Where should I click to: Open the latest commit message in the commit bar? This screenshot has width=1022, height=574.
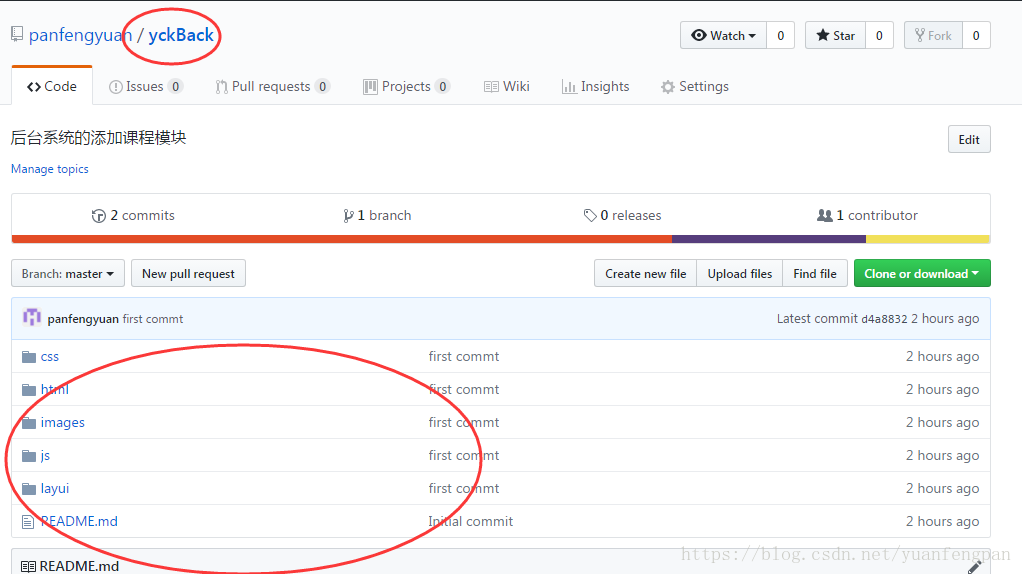pyautogui.click(x=153, y=319)
